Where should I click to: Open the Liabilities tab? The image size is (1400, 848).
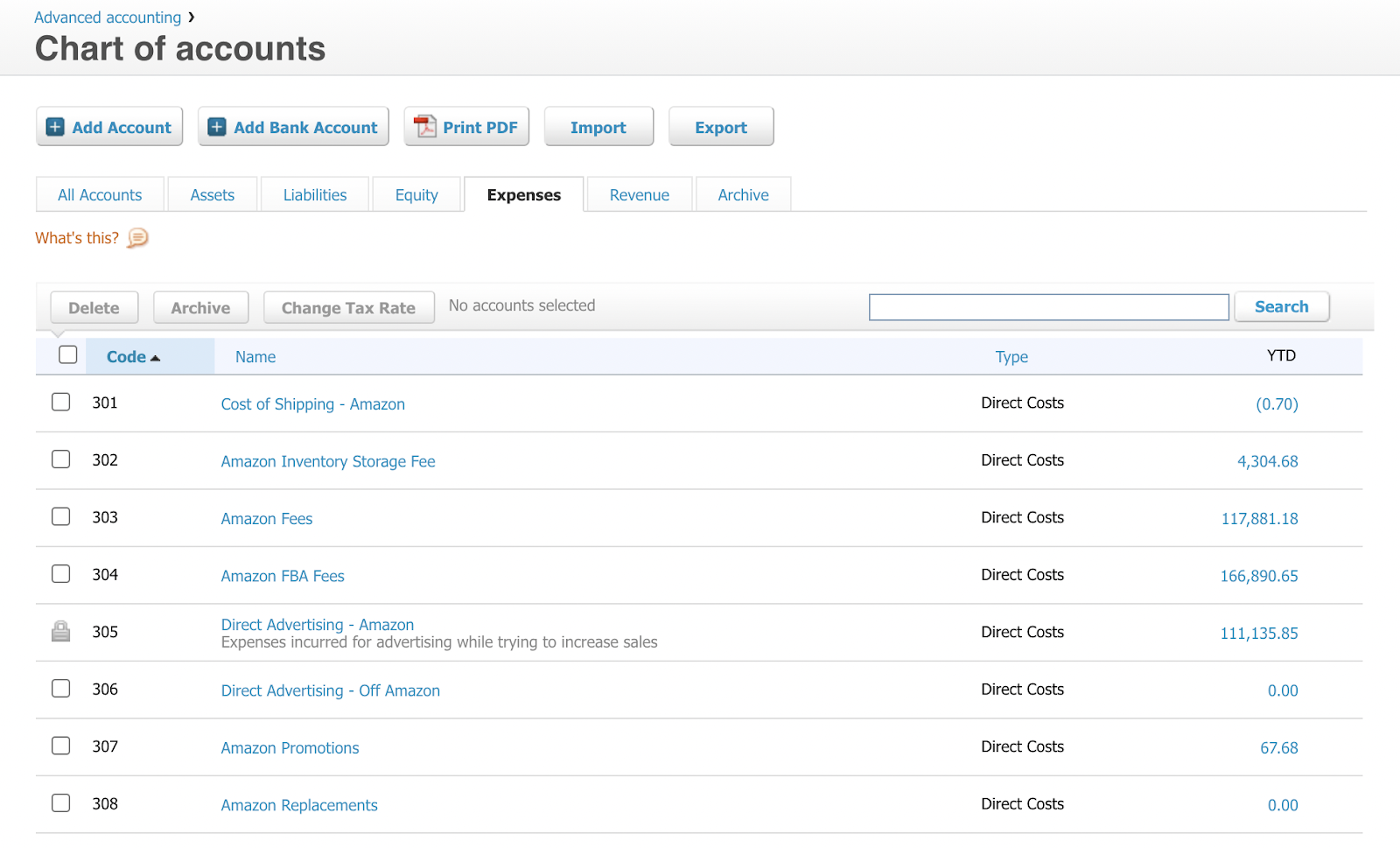(x=315, y=194)
